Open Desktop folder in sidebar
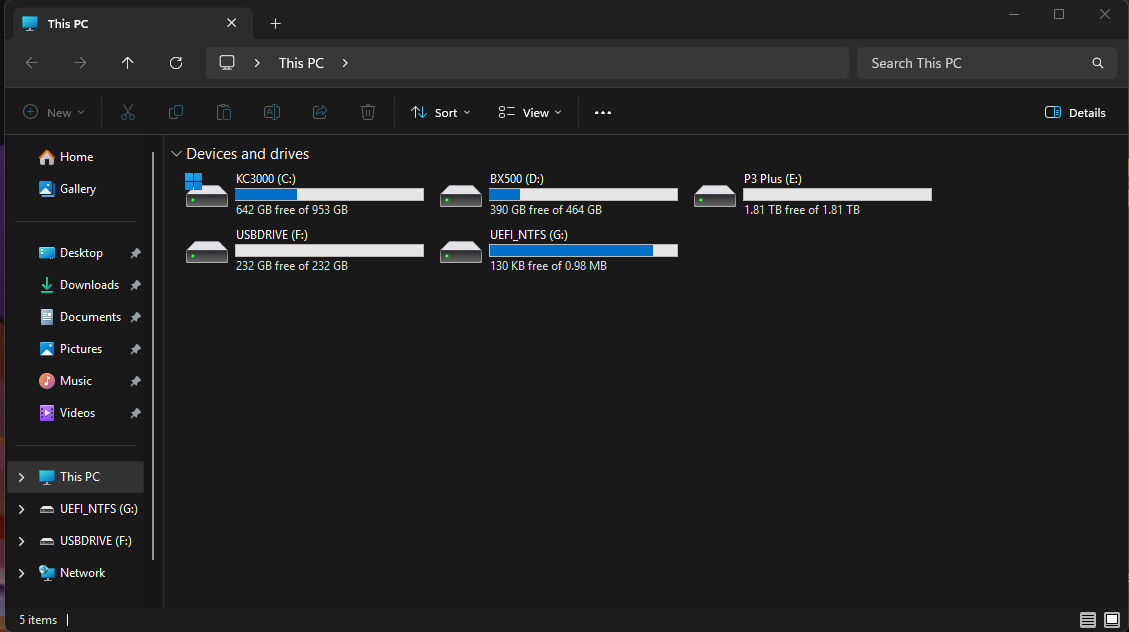The image size is (1129, 632). click(x=81, y=253)
